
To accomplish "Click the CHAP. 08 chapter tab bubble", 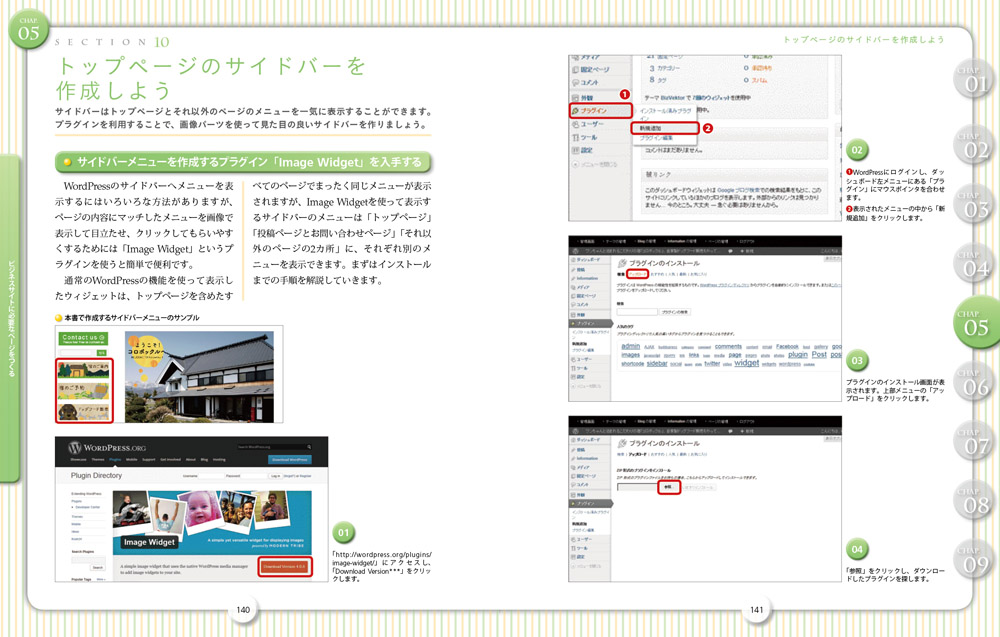I will click(x=976, y=501).
